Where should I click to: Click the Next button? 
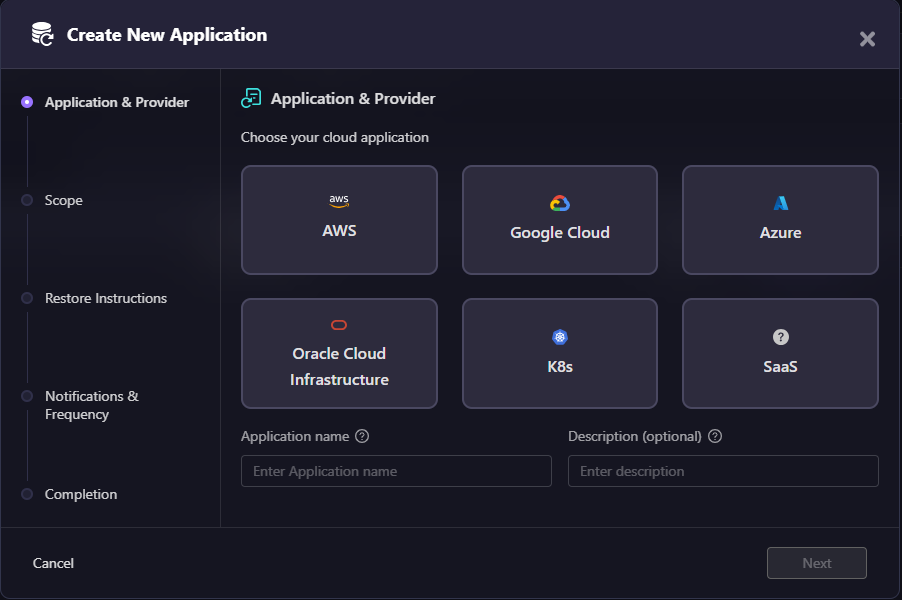pyautogui.click(x=816, y=563)
